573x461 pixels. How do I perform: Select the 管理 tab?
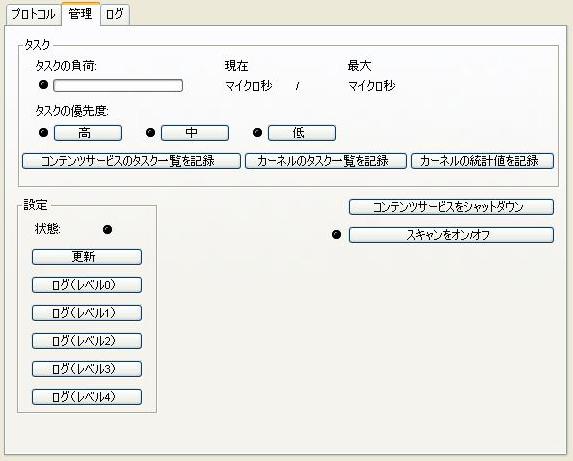coord(80,14)
